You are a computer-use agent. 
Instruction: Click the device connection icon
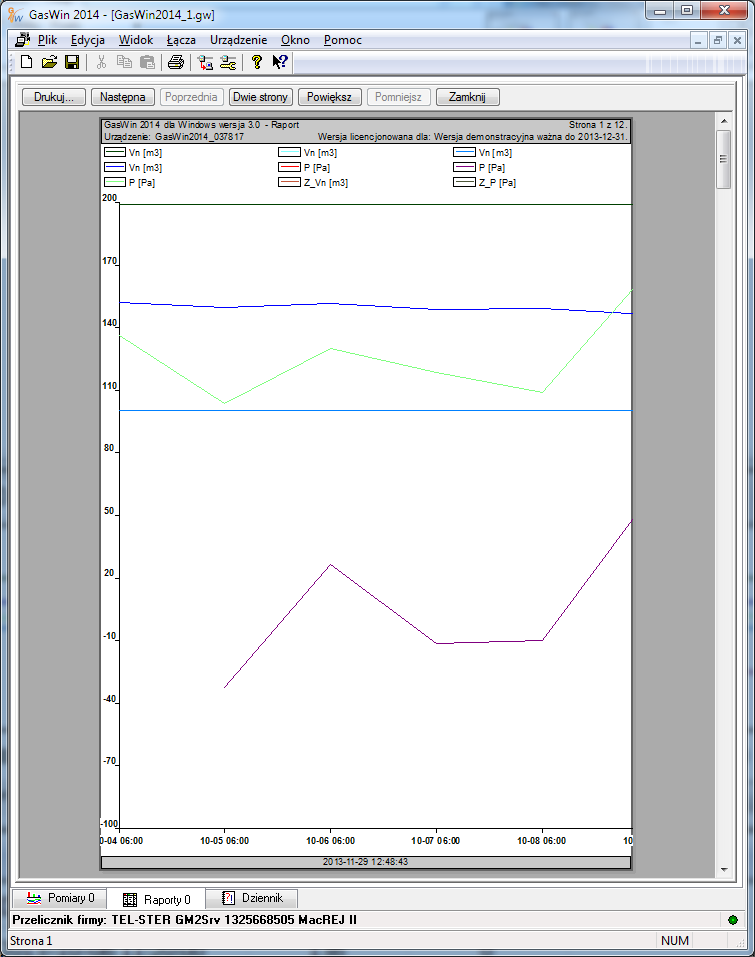(x=205, y=62)
